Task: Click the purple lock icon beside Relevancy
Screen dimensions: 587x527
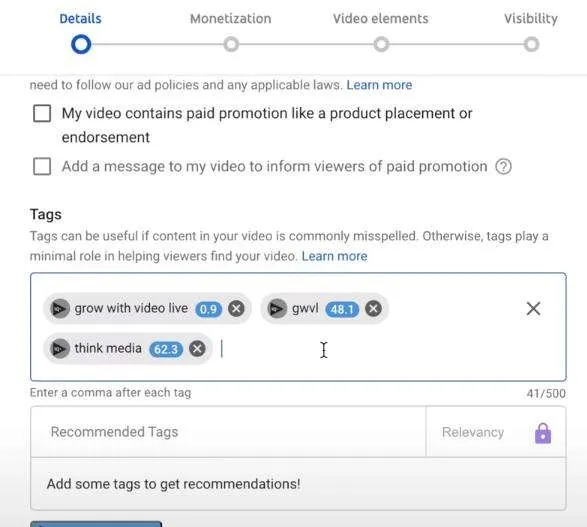Action: pyautogui.click(x=543, y=433)
